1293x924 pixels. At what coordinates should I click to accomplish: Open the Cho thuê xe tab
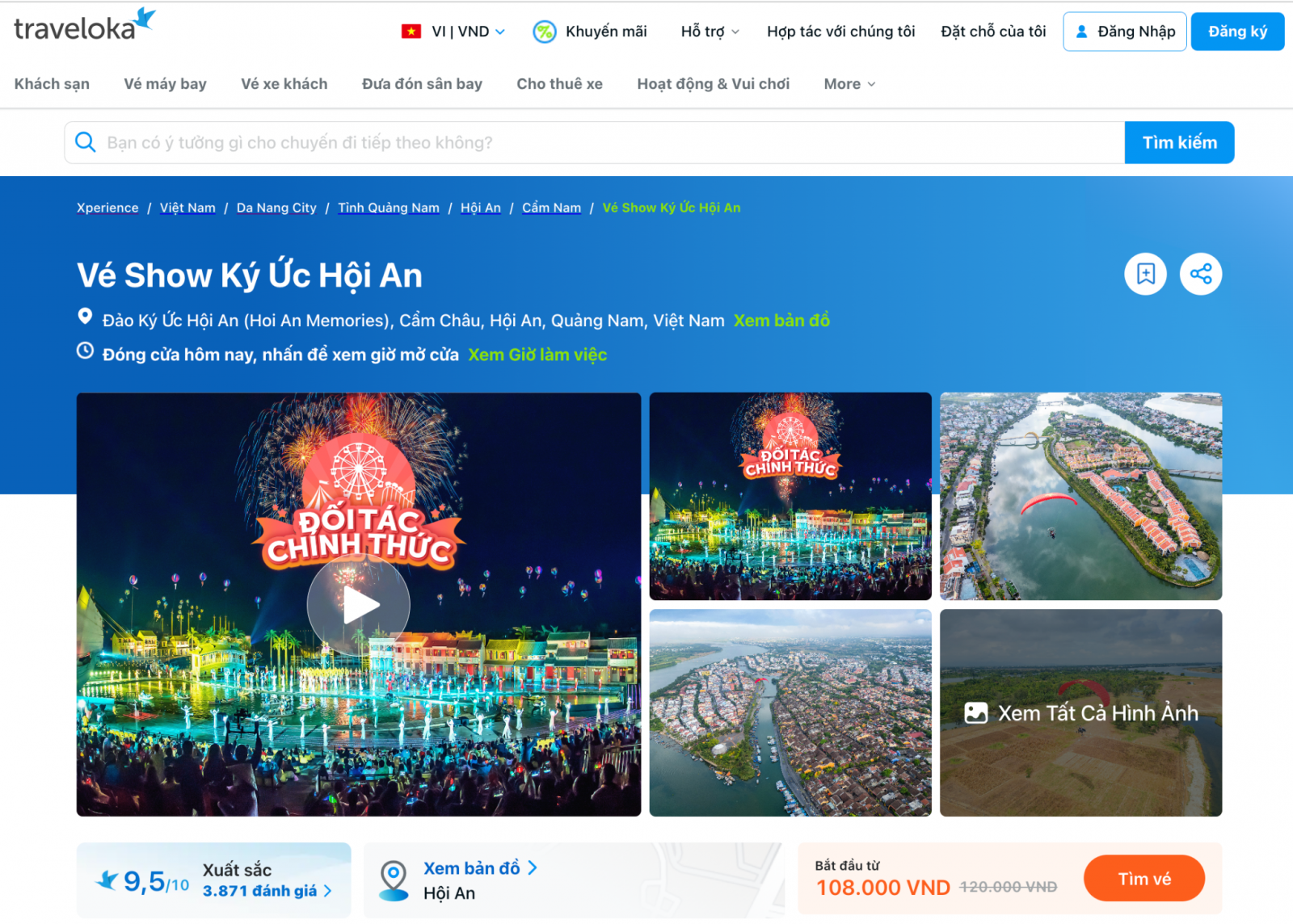click(559, 84)
